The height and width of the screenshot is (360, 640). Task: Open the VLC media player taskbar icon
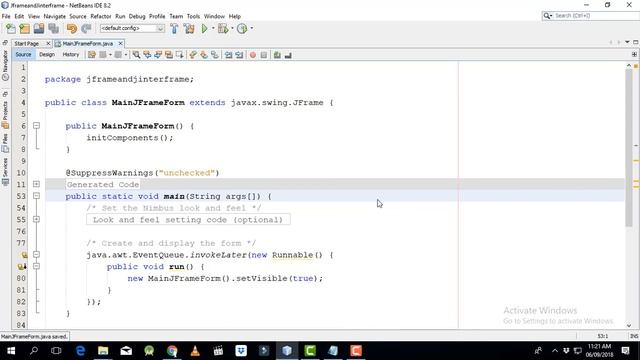tap(195, 351)
